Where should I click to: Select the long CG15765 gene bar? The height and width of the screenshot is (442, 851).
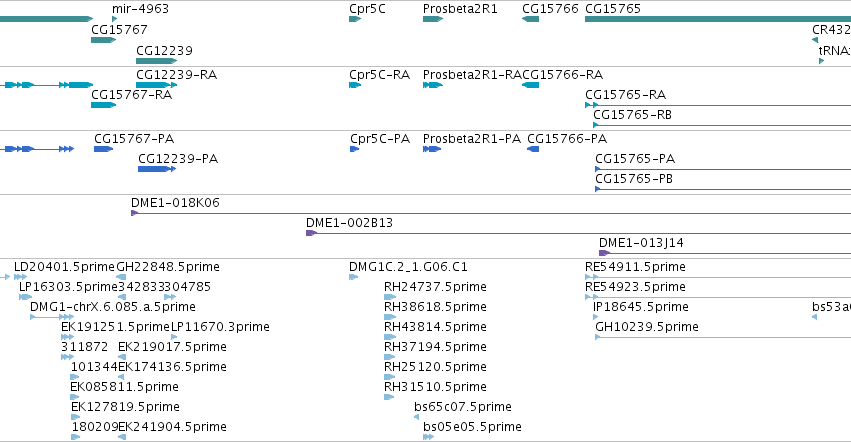718,19
